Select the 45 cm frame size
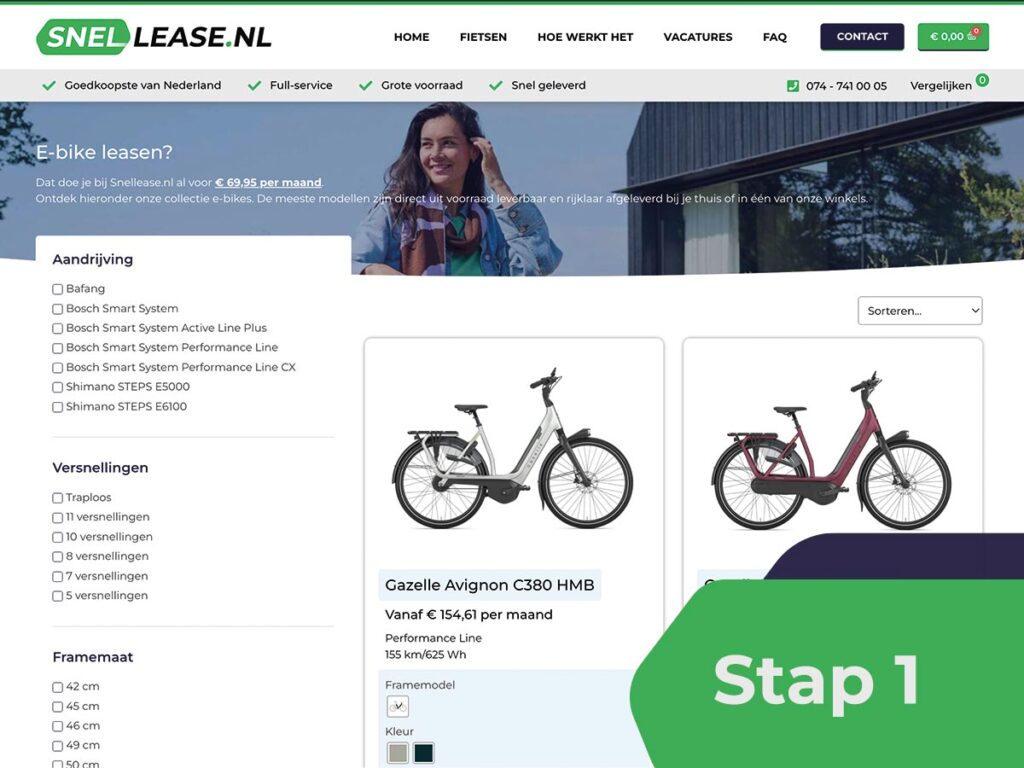 (57, 707)
